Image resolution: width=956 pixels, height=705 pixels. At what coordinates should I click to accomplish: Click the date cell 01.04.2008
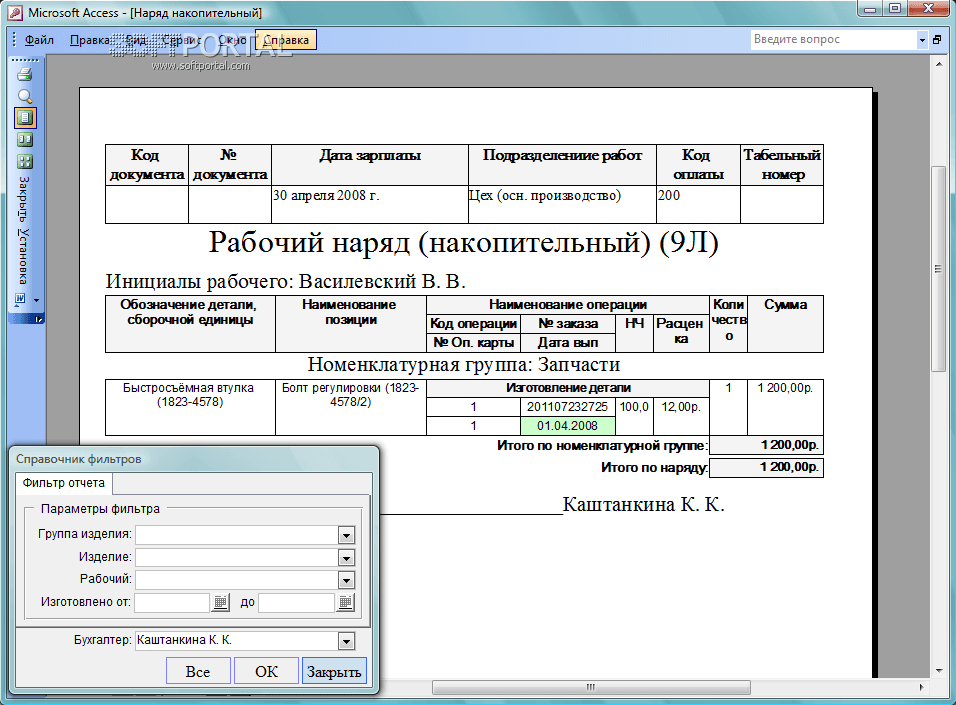568,426
